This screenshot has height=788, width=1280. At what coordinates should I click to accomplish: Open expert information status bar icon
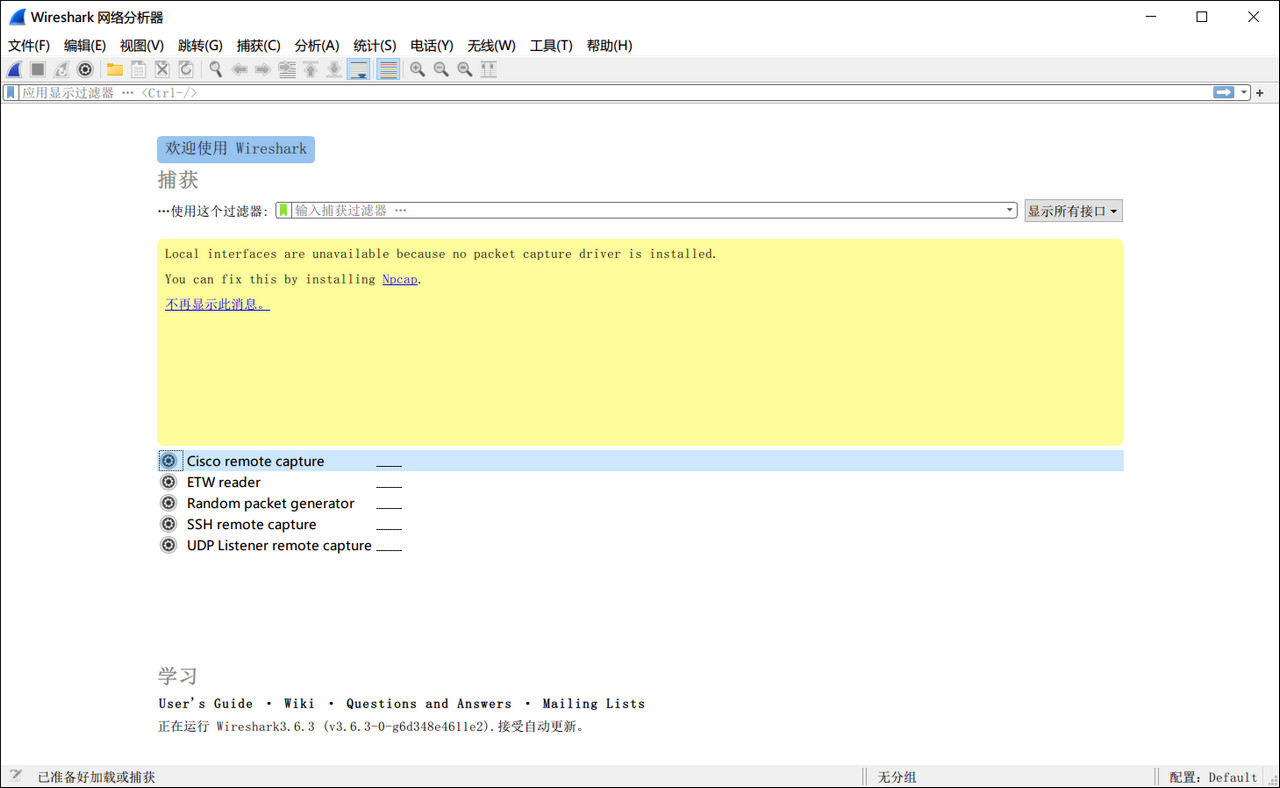coord(16,777)
